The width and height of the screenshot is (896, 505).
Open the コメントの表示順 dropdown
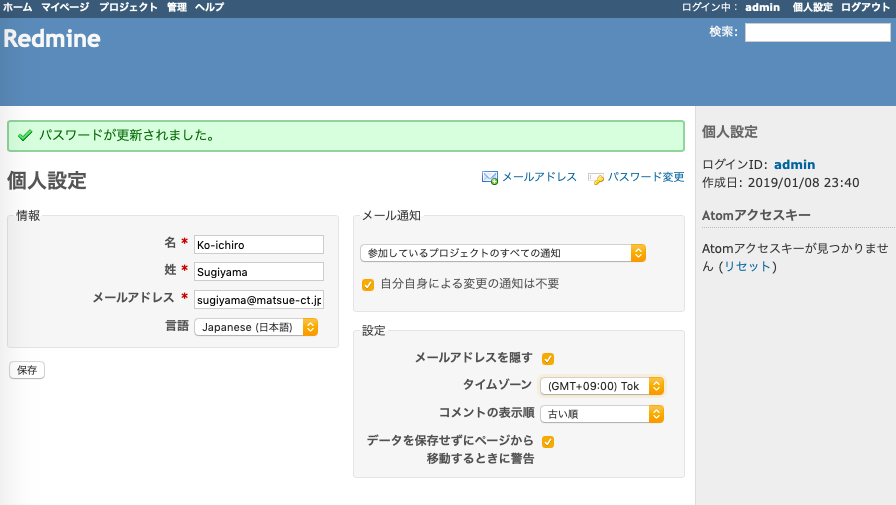[x=602, y=414]
